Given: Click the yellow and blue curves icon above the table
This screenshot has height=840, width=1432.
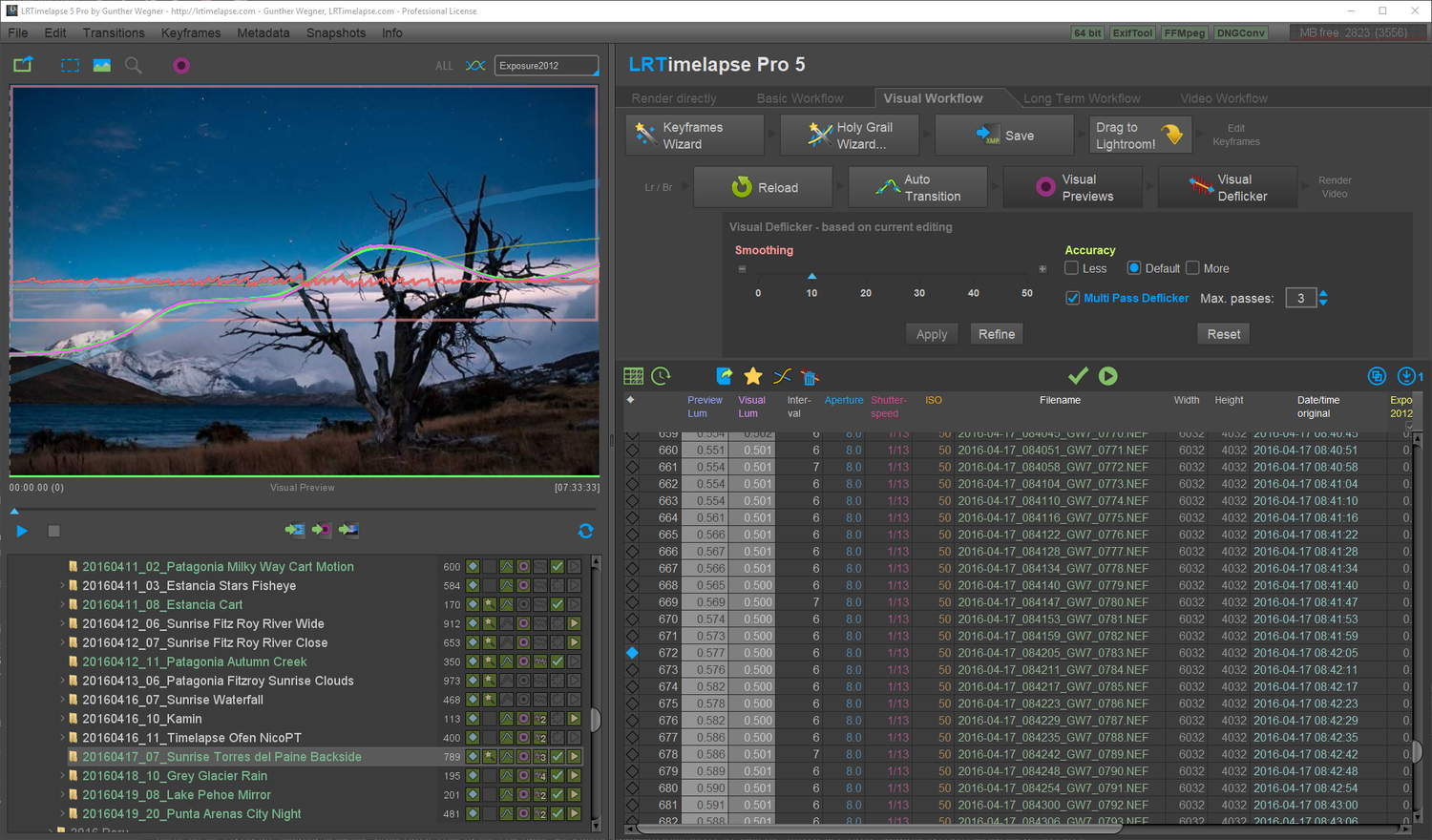Looking at the screenshot, I should (782, 376).
